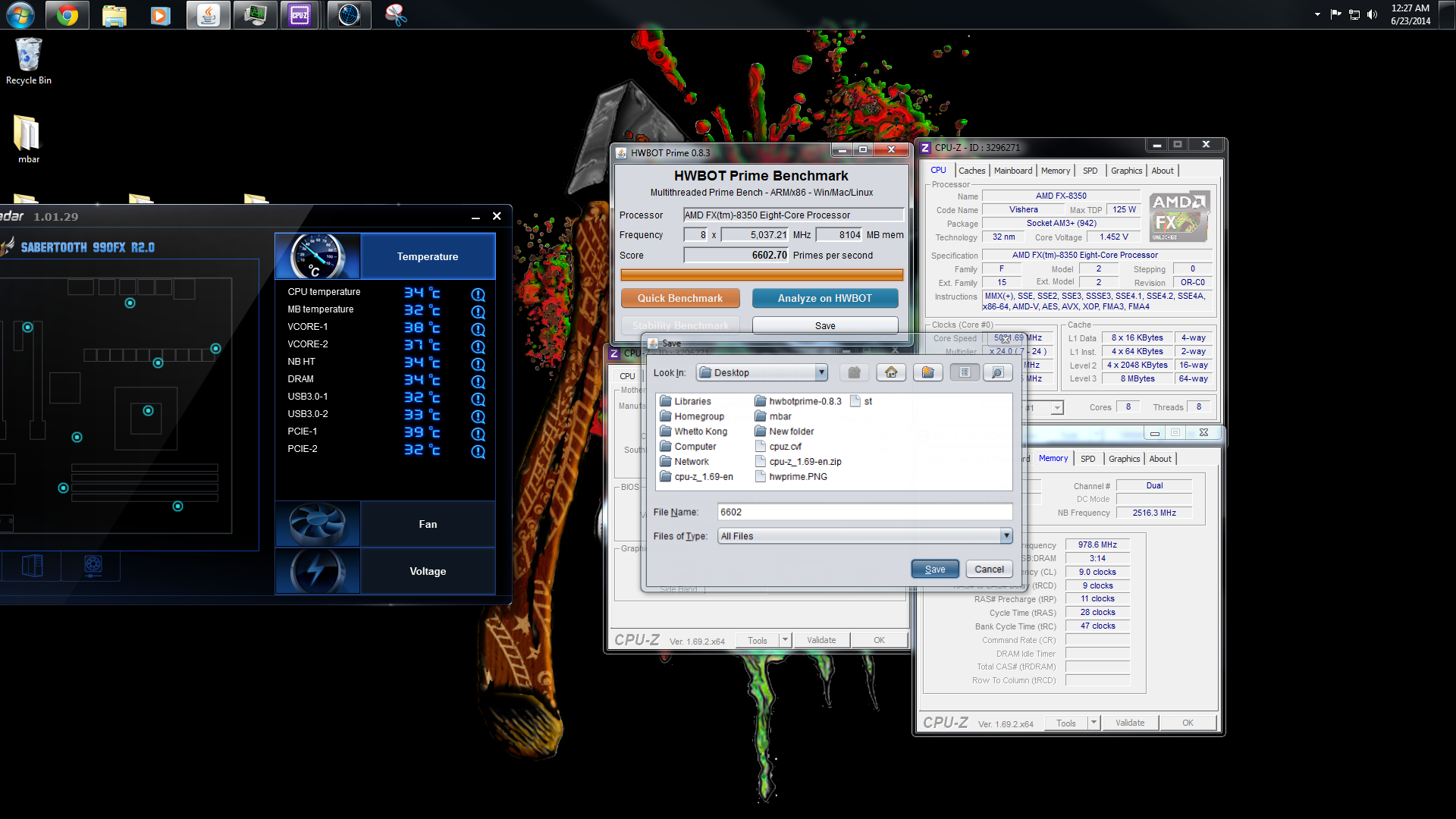This screenshot has width=1456, height=819.
Task: Select the Computer entry in the dialog
Action: [688, 447]
